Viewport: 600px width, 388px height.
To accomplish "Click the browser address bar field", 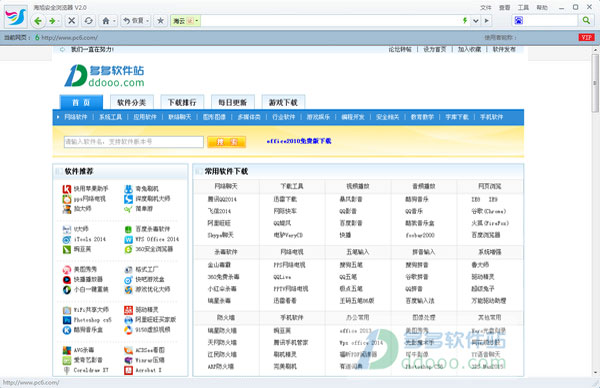I will (330, 21).
